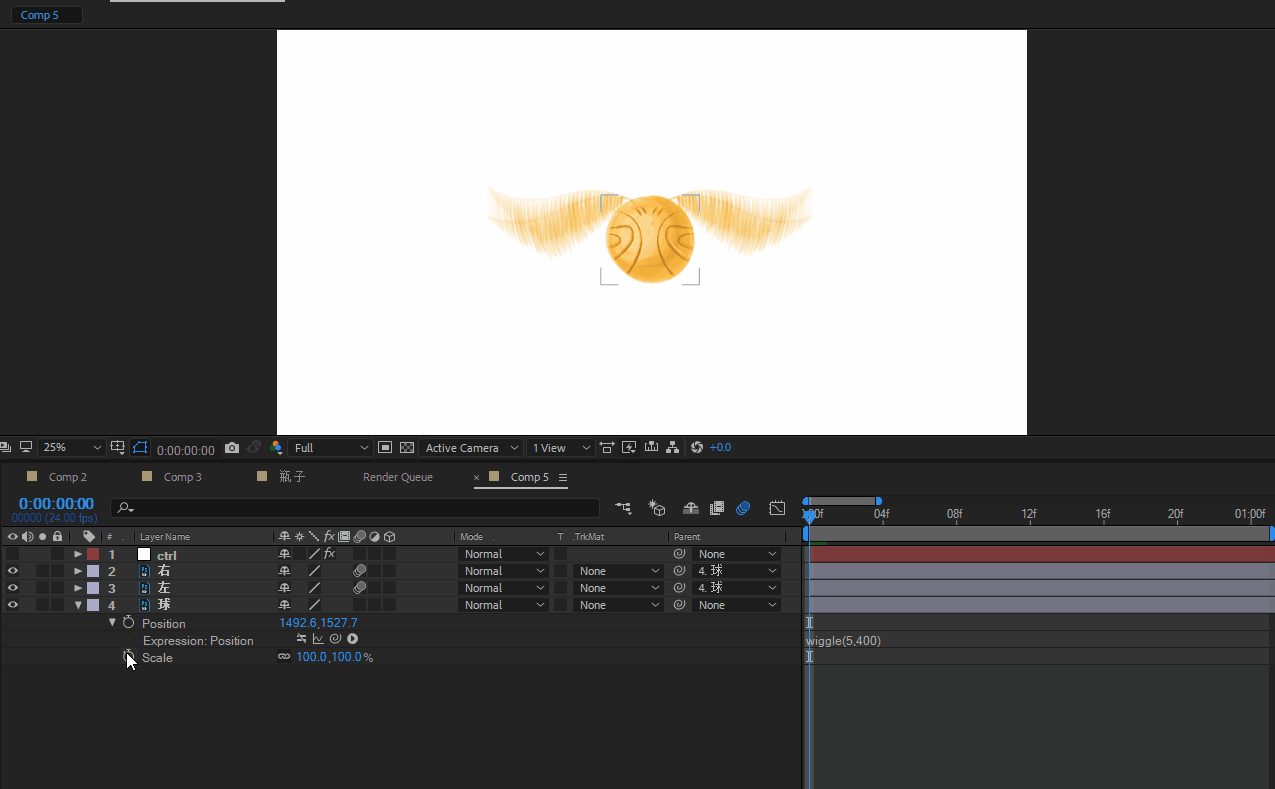Screen dimensions: 1275x789
Task: Open TrkMat dropdown for layer 右
Action: [x=618, y=571]
